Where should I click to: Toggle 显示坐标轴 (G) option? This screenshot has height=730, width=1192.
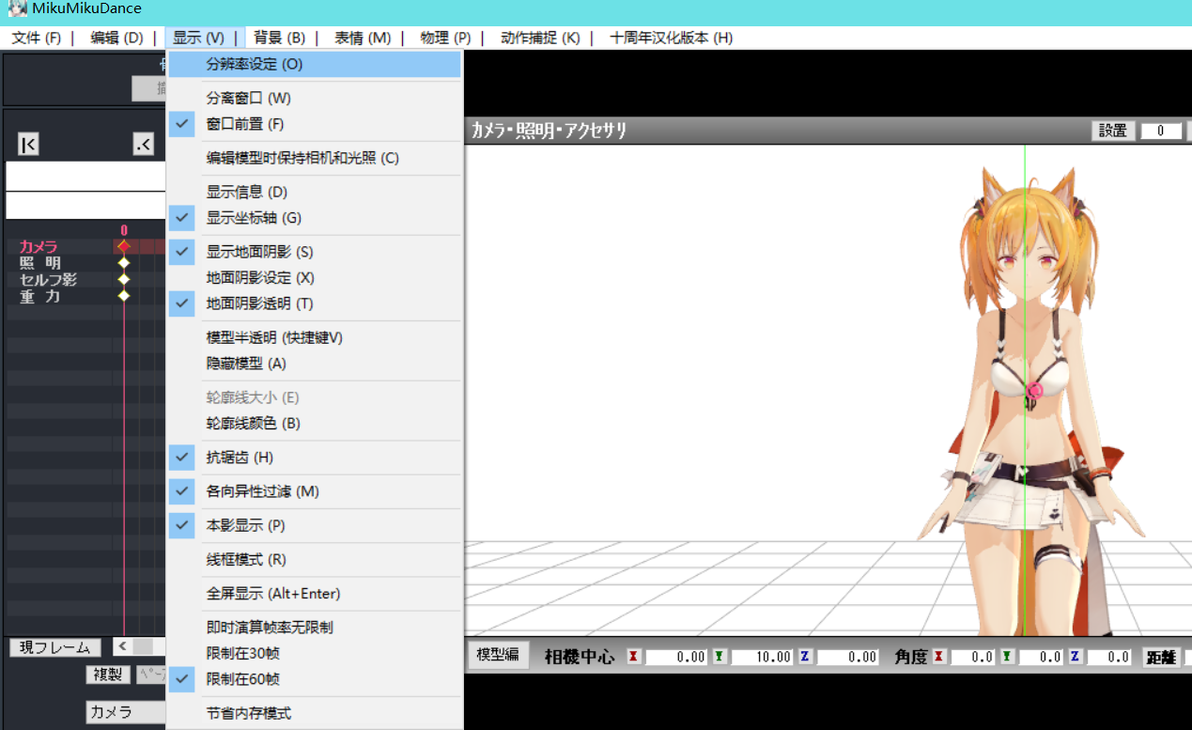point(315,218)
